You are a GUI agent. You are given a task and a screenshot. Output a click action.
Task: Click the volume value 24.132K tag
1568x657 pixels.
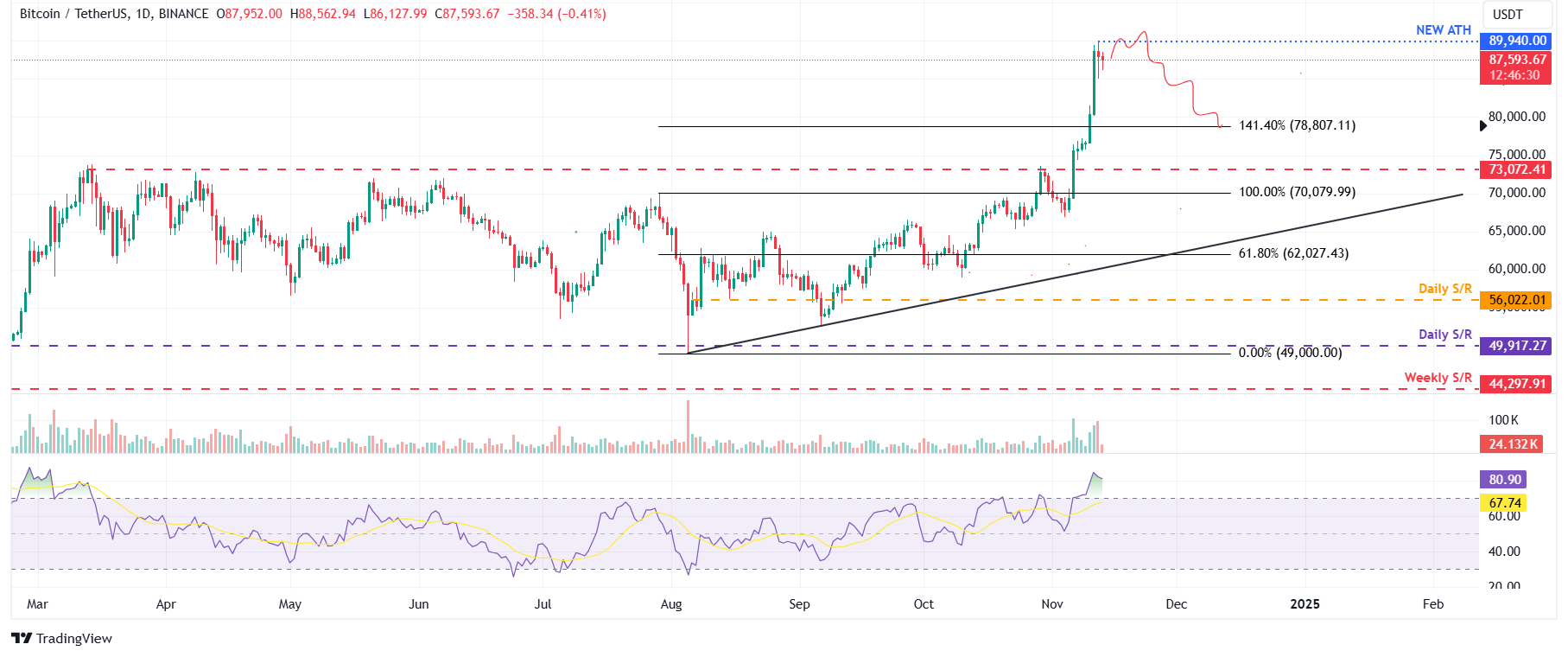coord(1512,444)
